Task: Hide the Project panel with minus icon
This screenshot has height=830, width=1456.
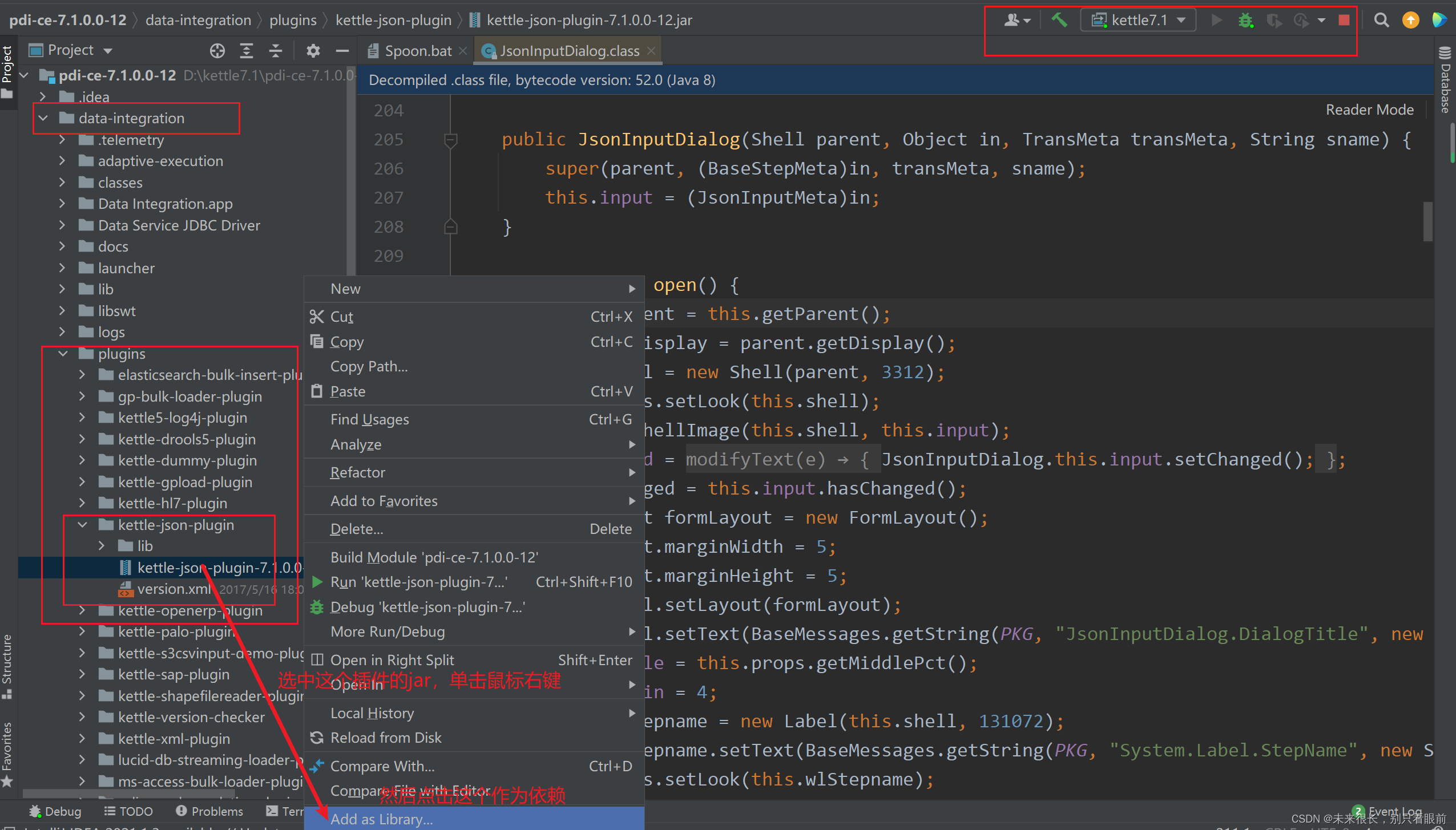Action: coord(342,51)
